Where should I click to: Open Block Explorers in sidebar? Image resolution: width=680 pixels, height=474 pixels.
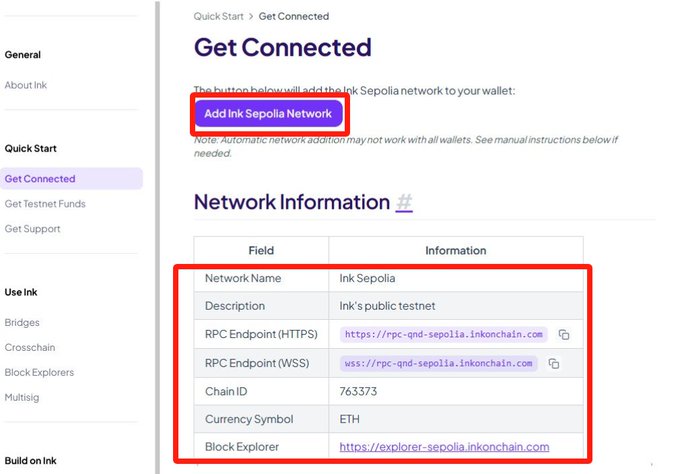(39, 372)
